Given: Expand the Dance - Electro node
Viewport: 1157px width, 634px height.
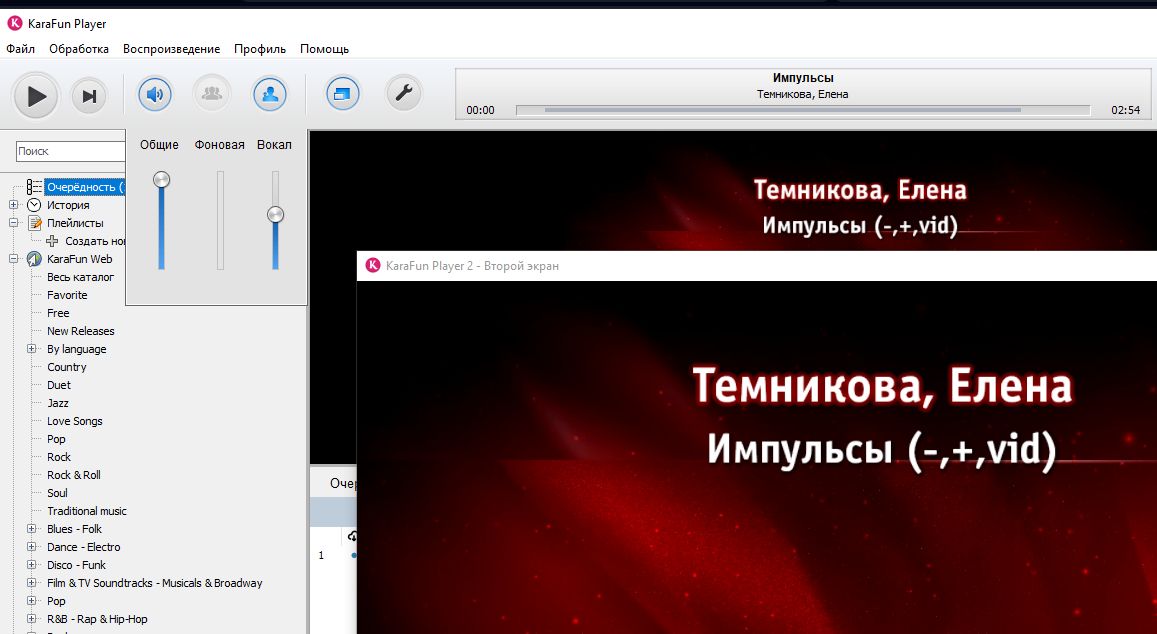Looking at the screenshot, I should point(32,547).
